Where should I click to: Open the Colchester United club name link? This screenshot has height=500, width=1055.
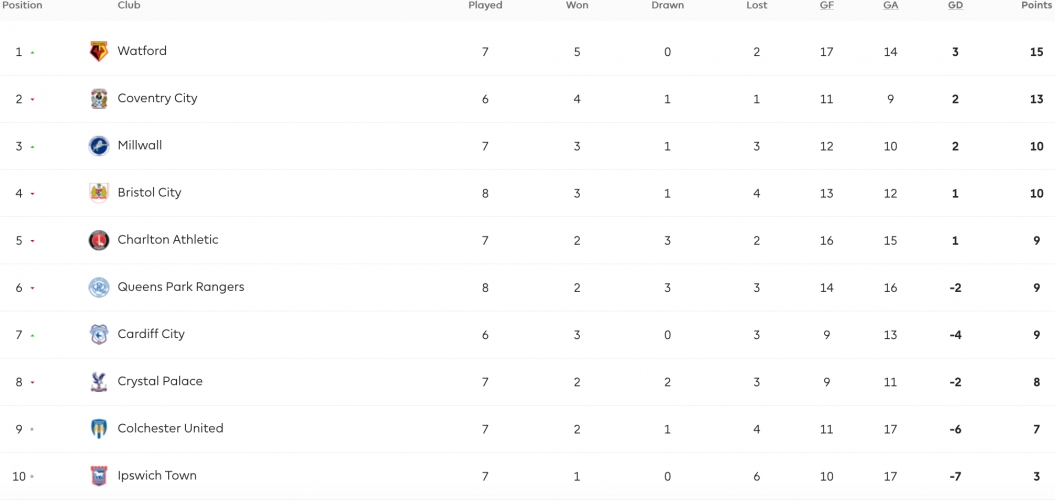tap(170, 428)
